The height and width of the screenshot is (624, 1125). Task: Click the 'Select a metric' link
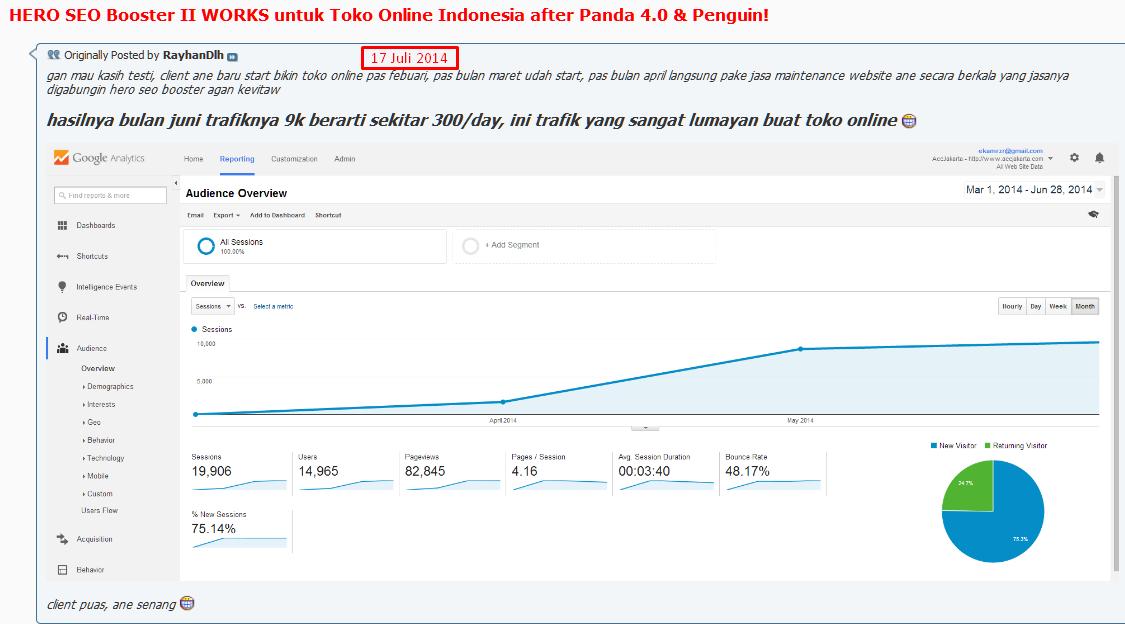pyautogui.click(x=273, y=306)
